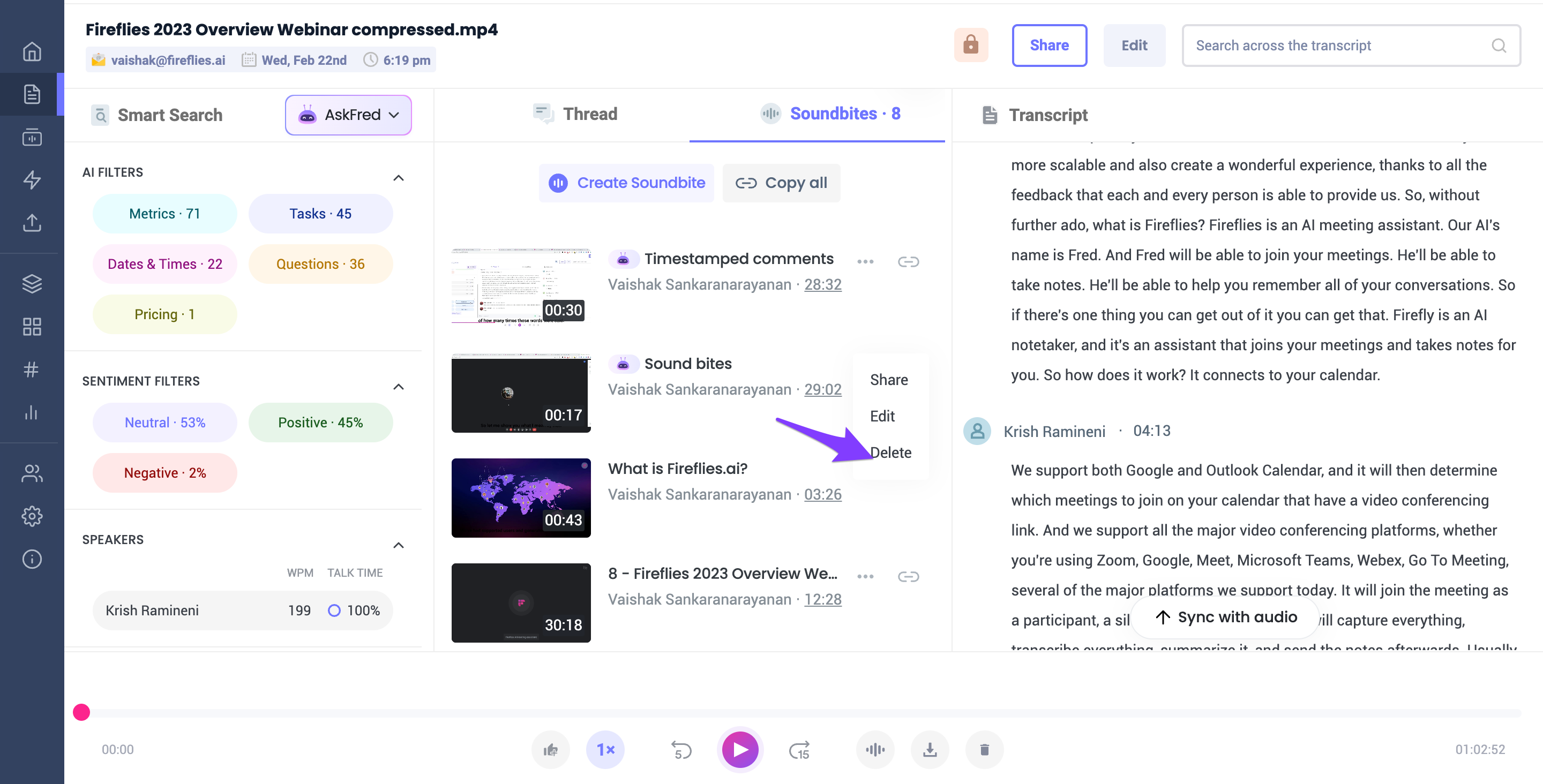Open the stacked layers icon in sidebar
The height and width of the screenshot is (784, 1543).
tap(32, 283)
